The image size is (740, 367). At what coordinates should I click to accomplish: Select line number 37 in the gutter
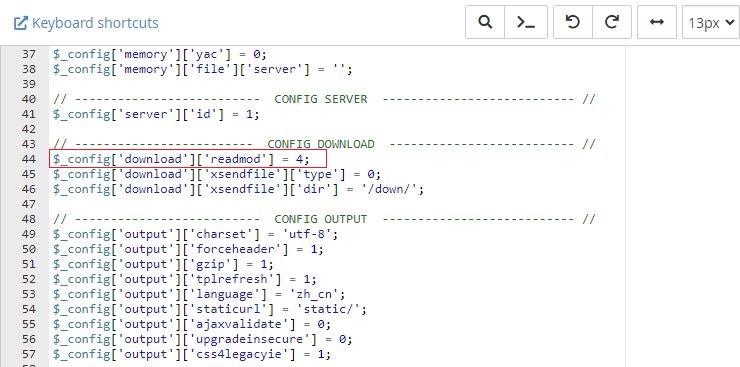[x=29, y=54]
